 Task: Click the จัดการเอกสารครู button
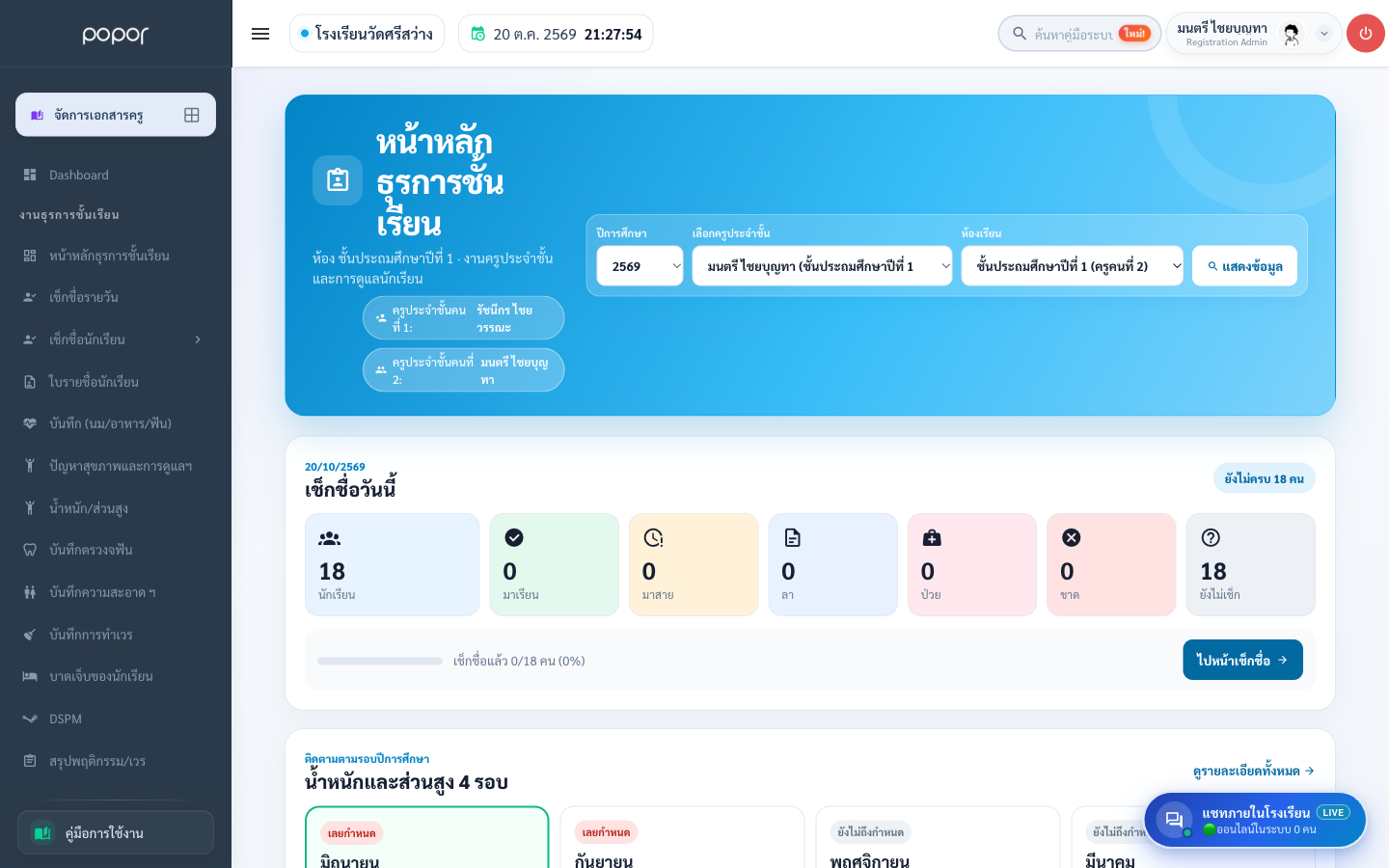pos(116,115)
